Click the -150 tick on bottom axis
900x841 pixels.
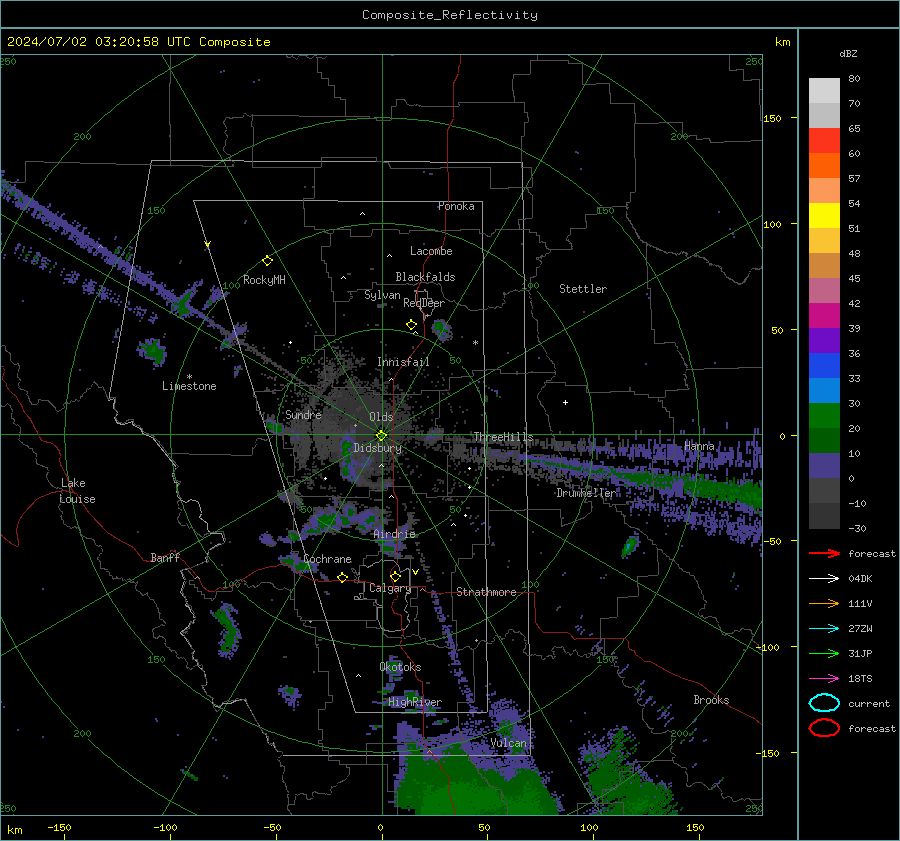pos(59,828)
